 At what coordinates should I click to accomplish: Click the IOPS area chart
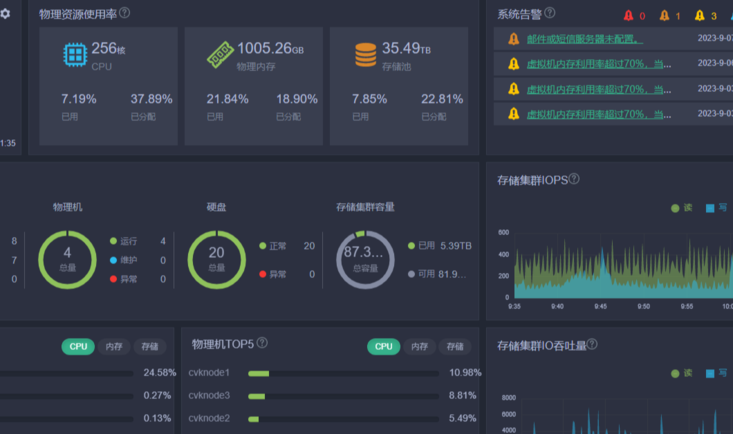click(x=624, y=267)
